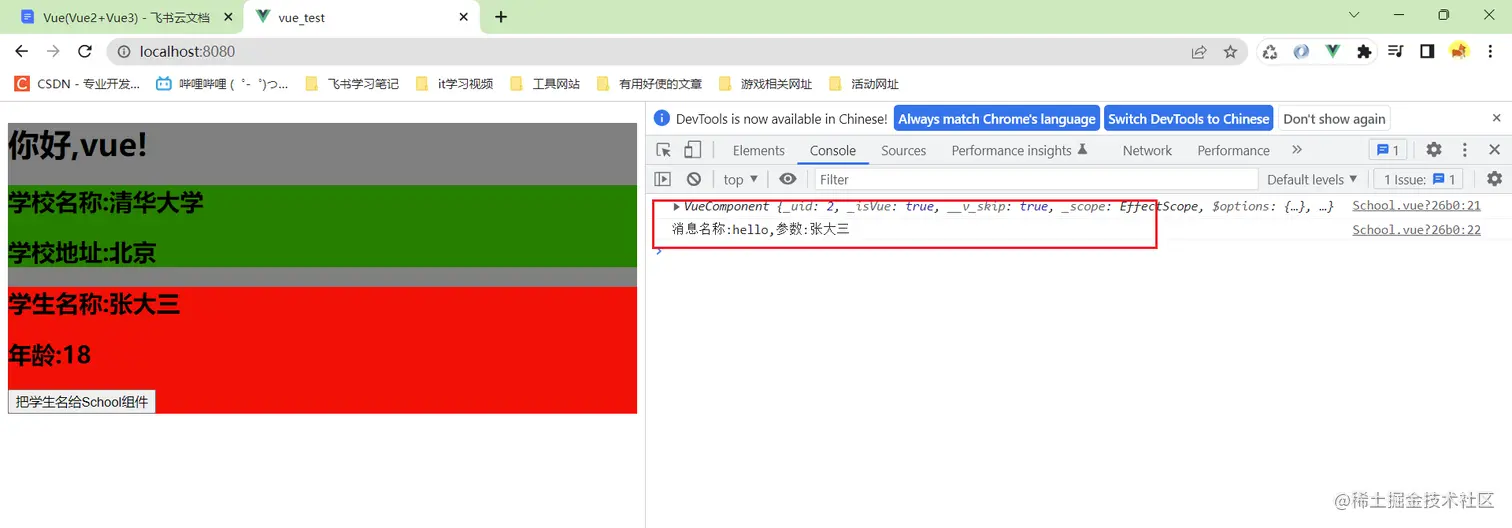
Task: Click the messages badge showing 1
Action: click(x=1388, y=150)
